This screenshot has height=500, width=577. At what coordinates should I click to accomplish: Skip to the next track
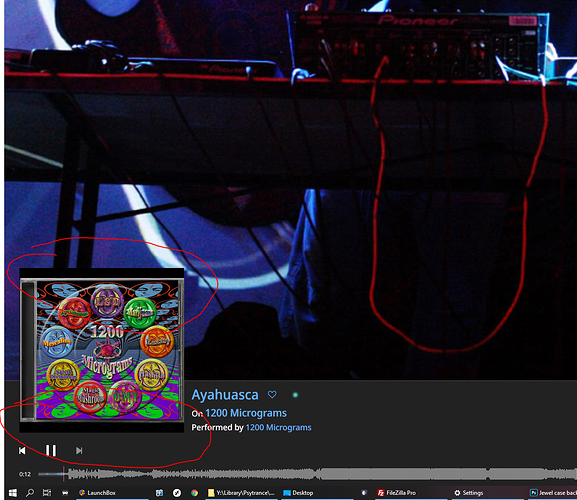79,450
